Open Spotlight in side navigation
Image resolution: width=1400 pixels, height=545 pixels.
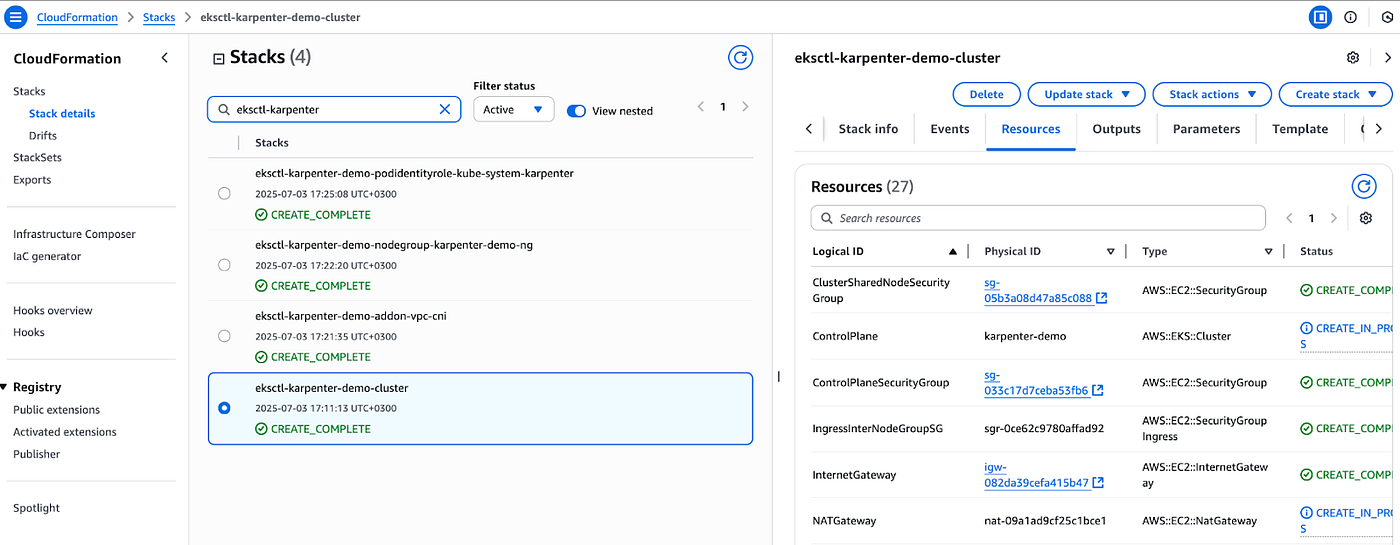[36, 508]
